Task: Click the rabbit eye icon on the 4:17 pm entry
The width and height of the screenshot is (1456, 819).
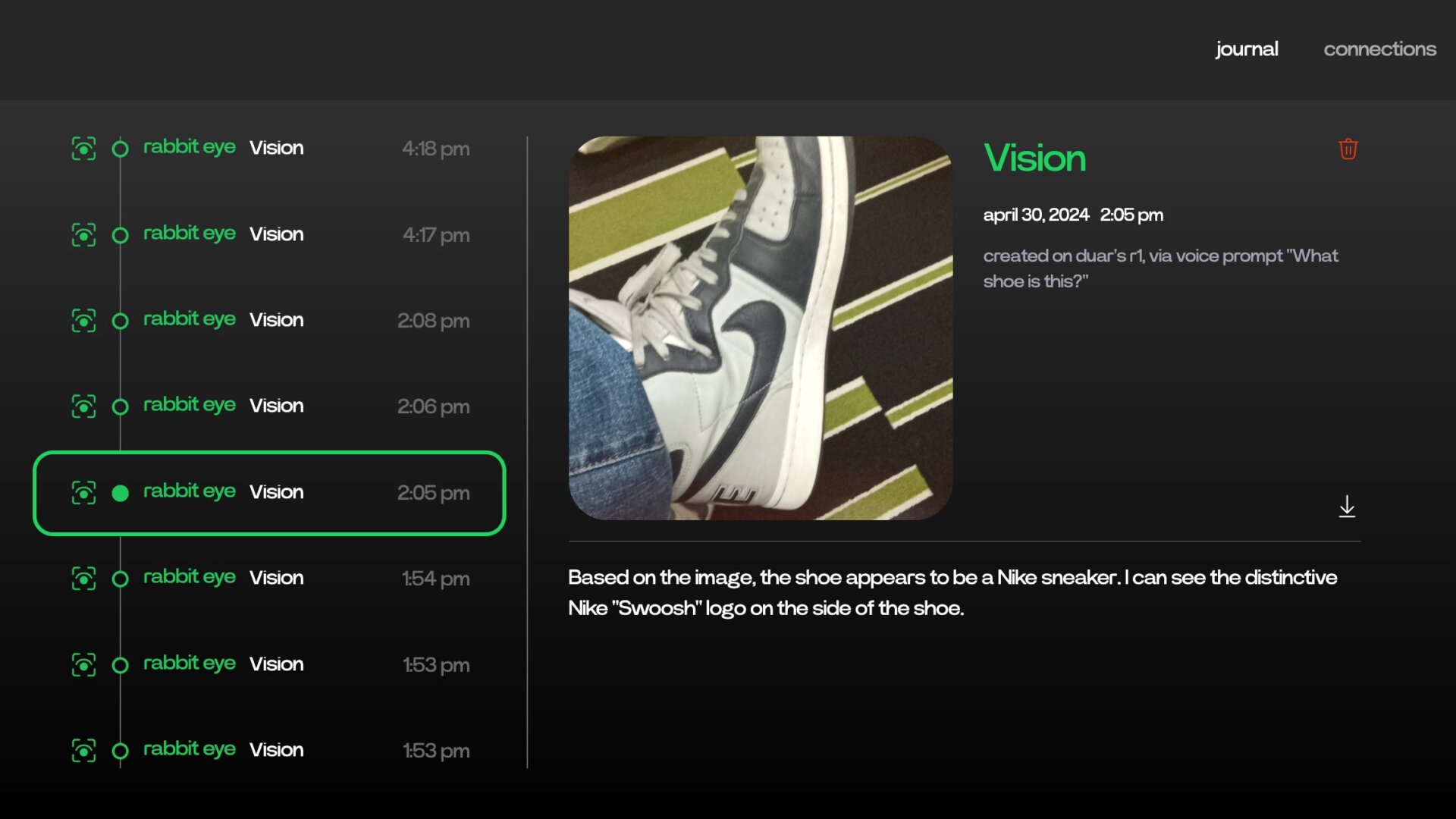Action: [84, 234]
